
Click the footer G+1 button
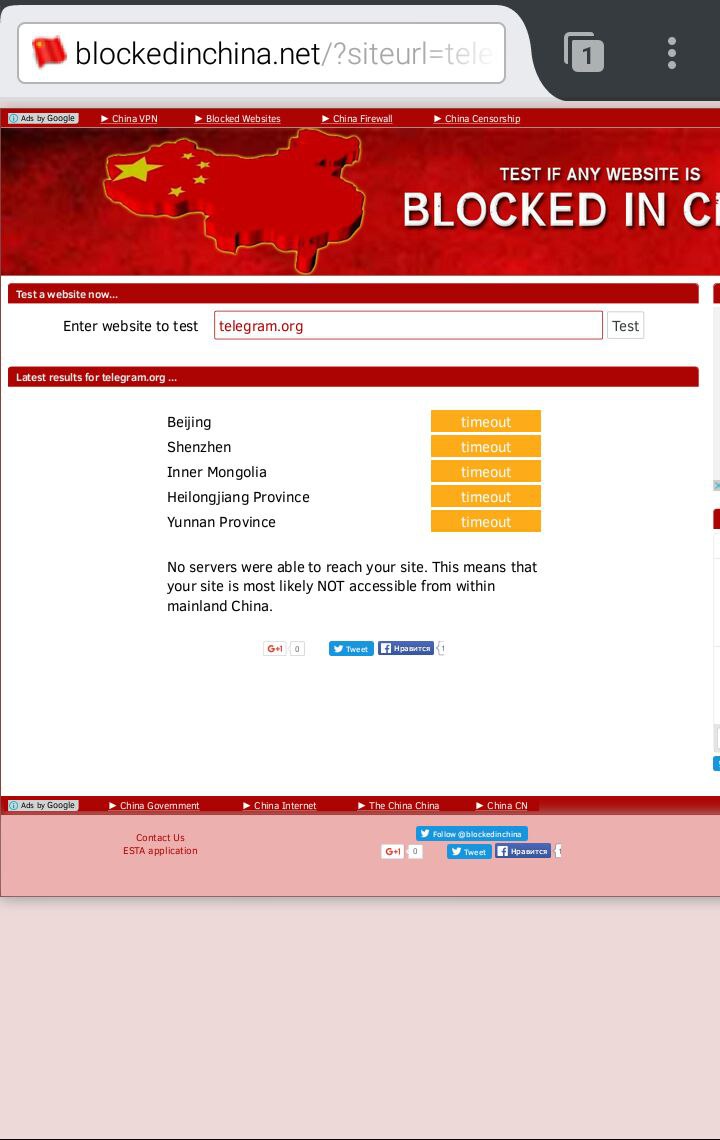[393, 851]
